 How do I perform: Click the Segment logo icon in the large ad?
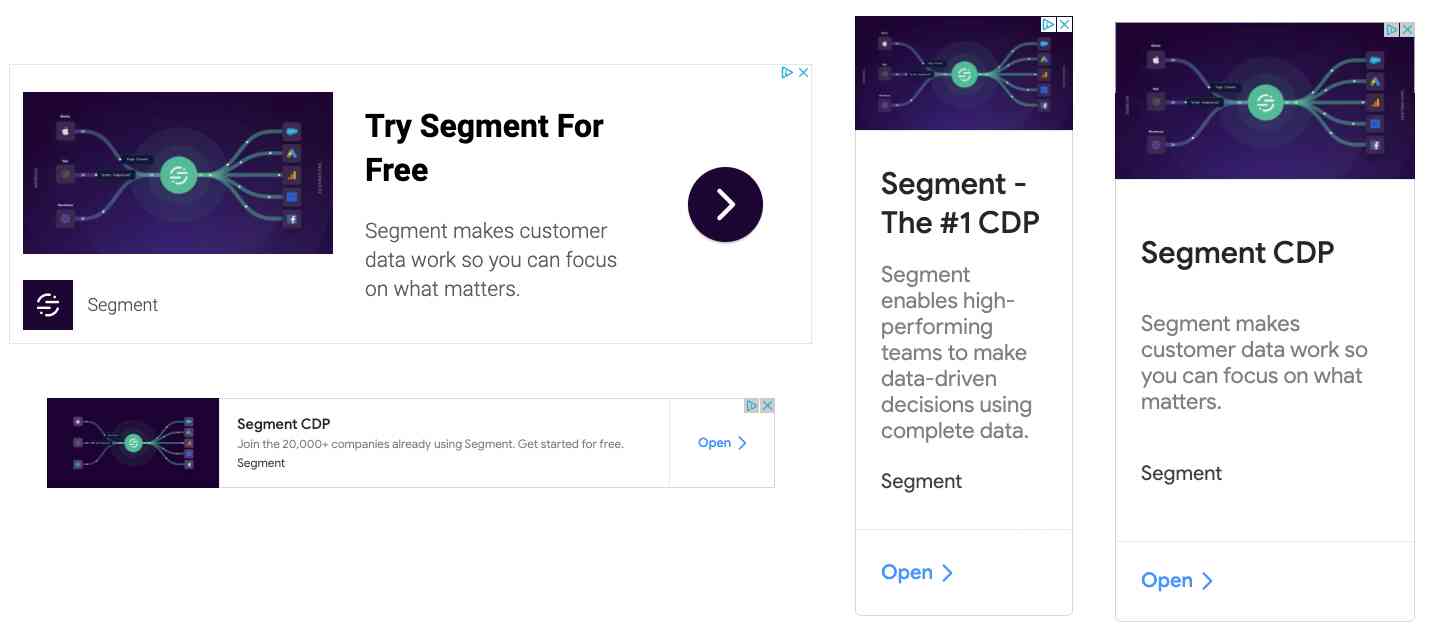(x=47, y=304)
